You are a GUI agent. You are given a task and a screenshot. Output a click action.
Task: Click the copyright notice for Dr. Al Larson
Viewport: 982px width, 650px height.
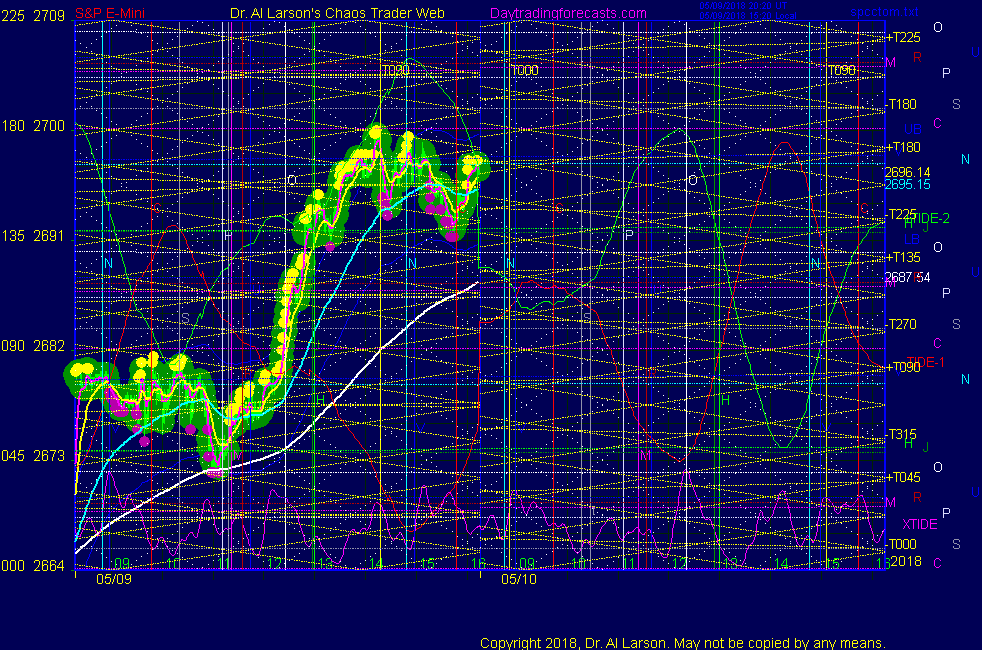[683, 643]
